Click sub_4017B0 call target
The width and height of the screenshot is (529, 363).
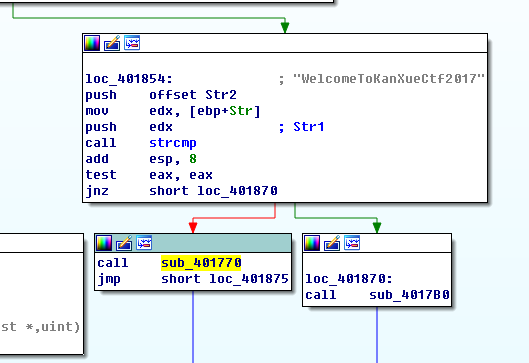point(409,295)
